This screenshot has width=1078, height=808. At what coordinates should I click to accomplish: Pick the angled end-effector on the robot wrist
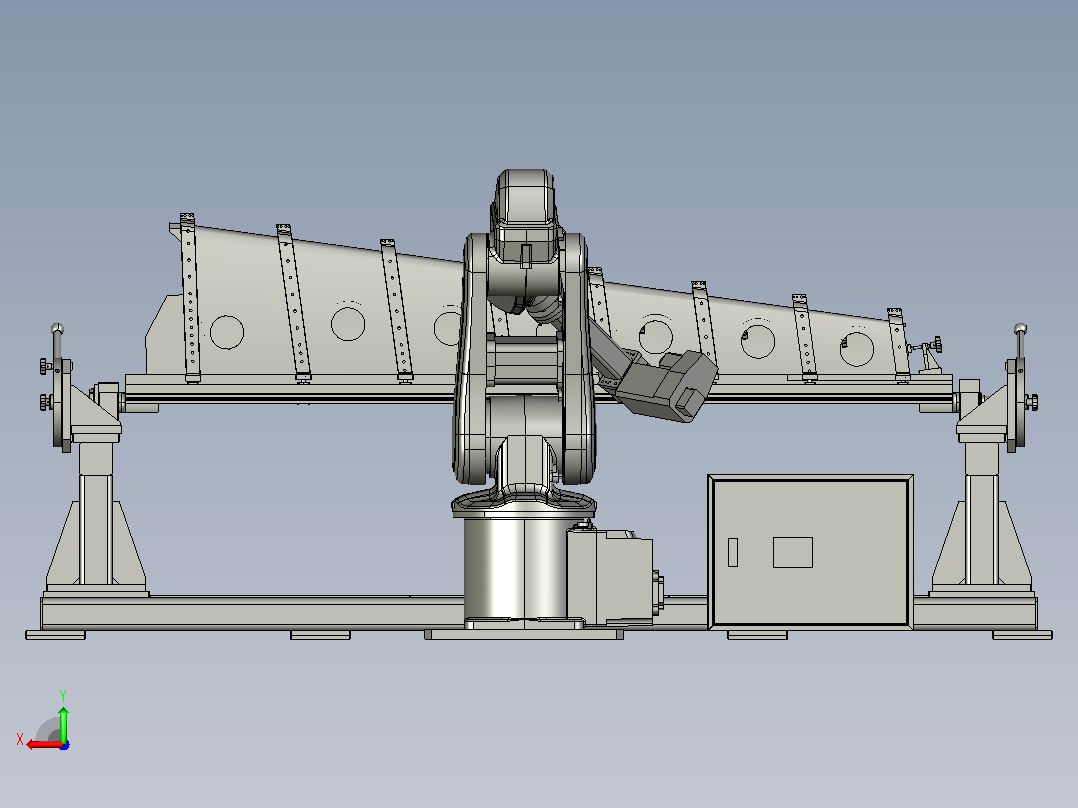[667, 385]
